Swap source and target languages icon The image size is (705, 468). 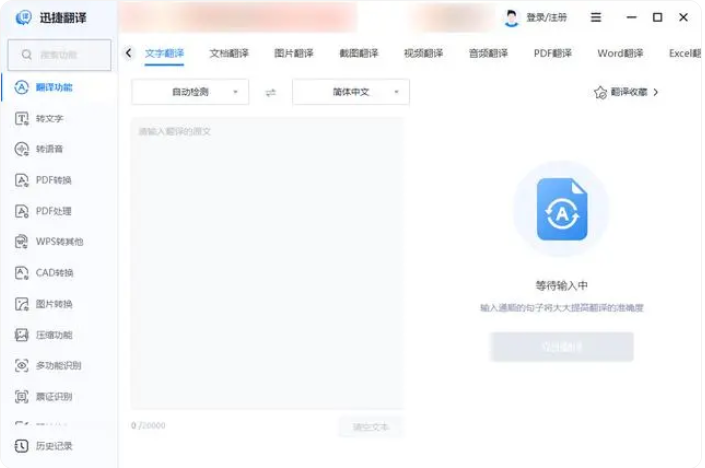(270, 93)
